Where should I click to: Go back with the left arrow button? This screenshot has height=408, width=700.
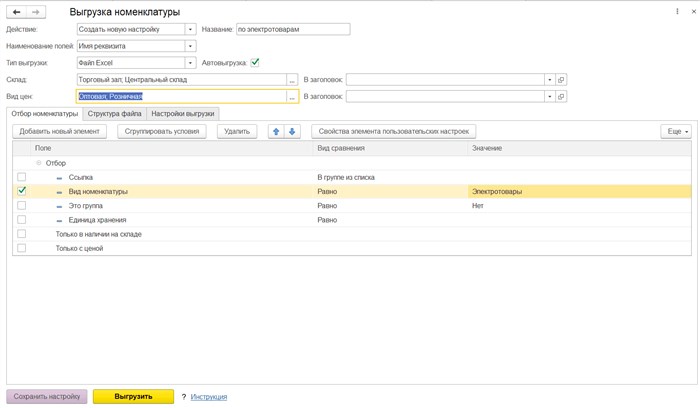point(17,12)
